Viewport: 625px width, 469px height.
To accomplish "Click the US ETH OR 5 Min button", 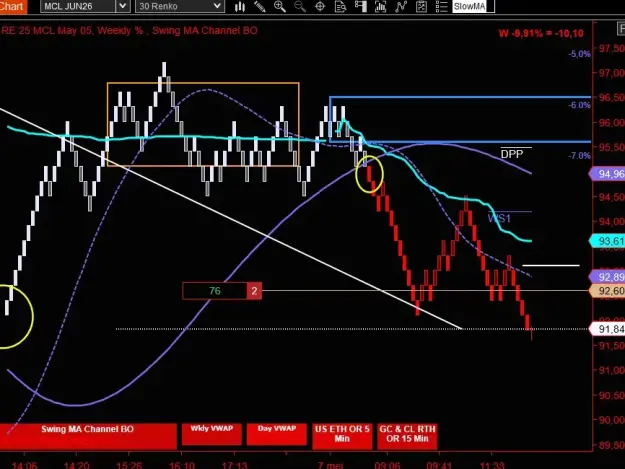I will [x=342, y=436].
